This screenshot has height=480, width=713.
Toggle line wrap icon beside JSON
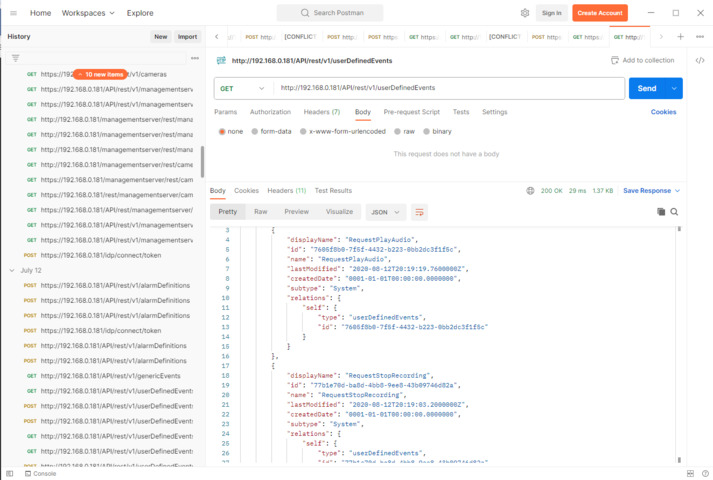coord(419,212)
